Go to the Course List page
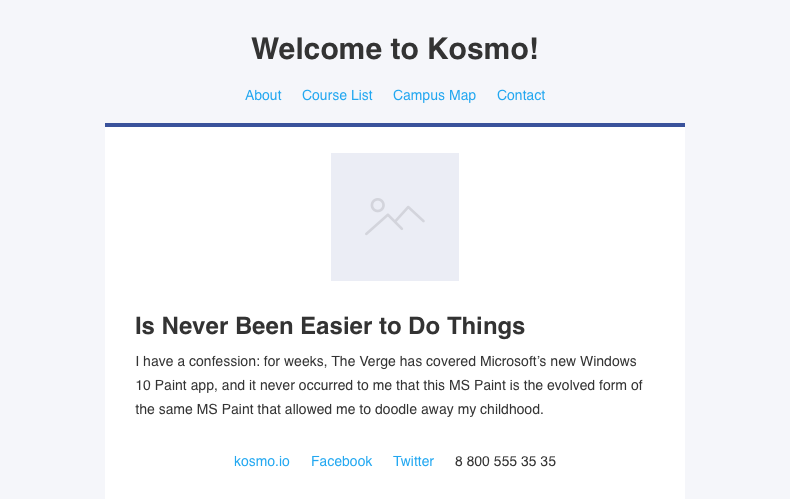 click(337, 95)
